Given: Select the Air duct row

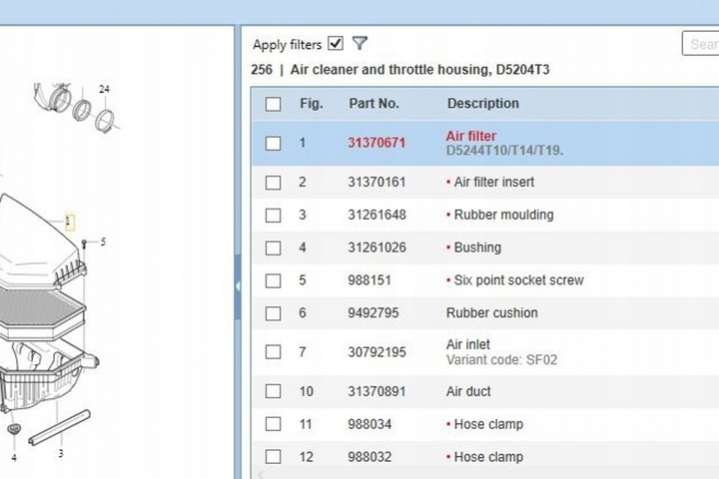Looking at the screenshot, I should [468, 392].
